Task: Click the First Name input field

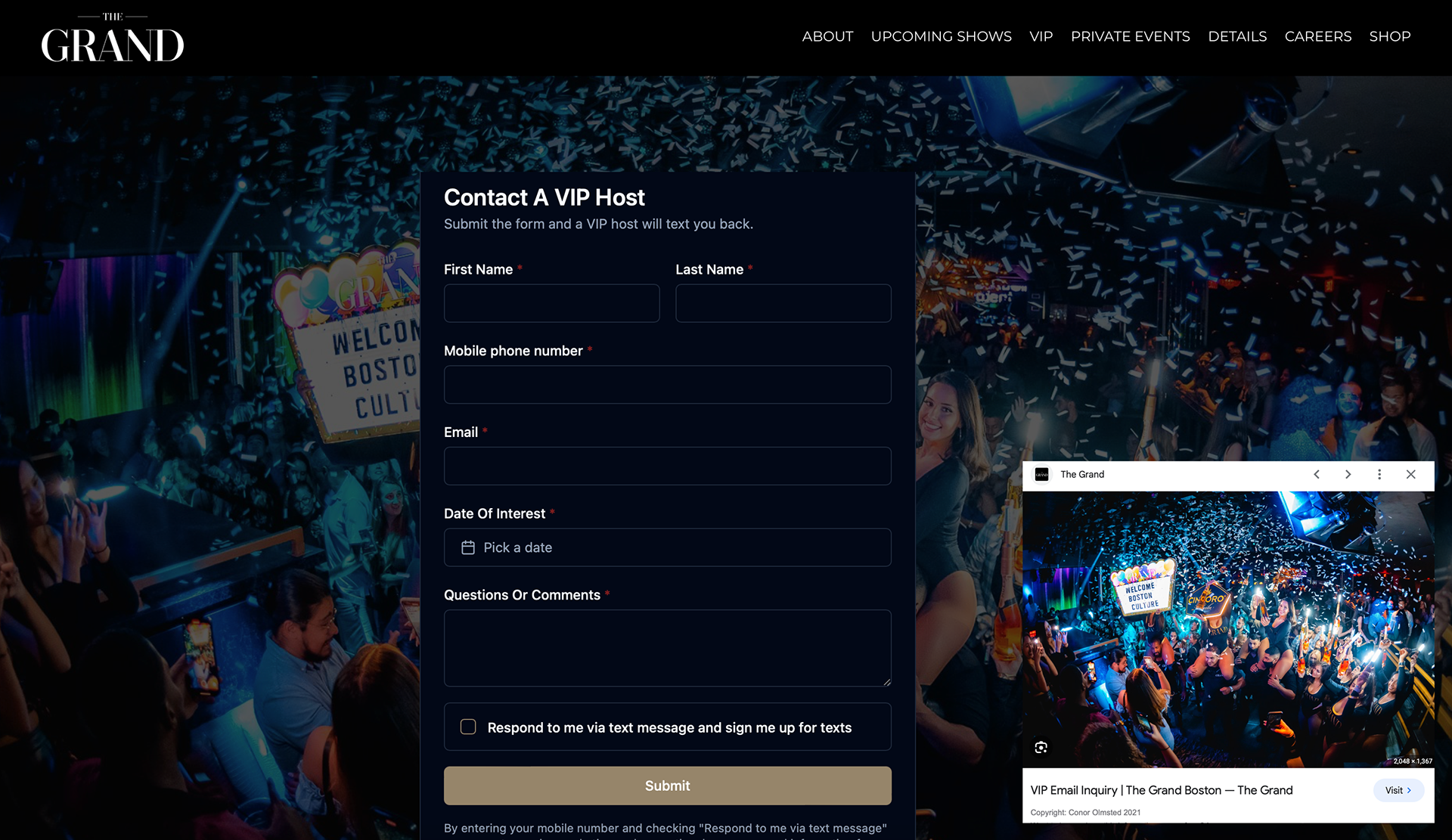Action: point(552,303)
